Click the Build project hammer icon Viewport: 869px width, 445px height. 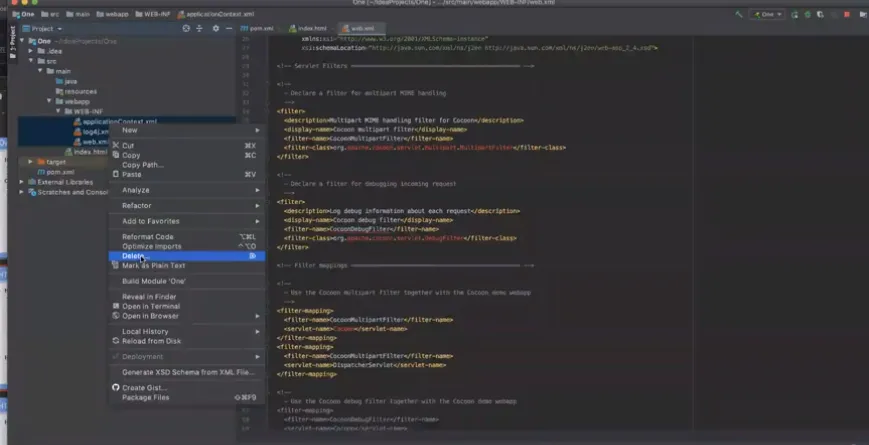coord(739,14)
